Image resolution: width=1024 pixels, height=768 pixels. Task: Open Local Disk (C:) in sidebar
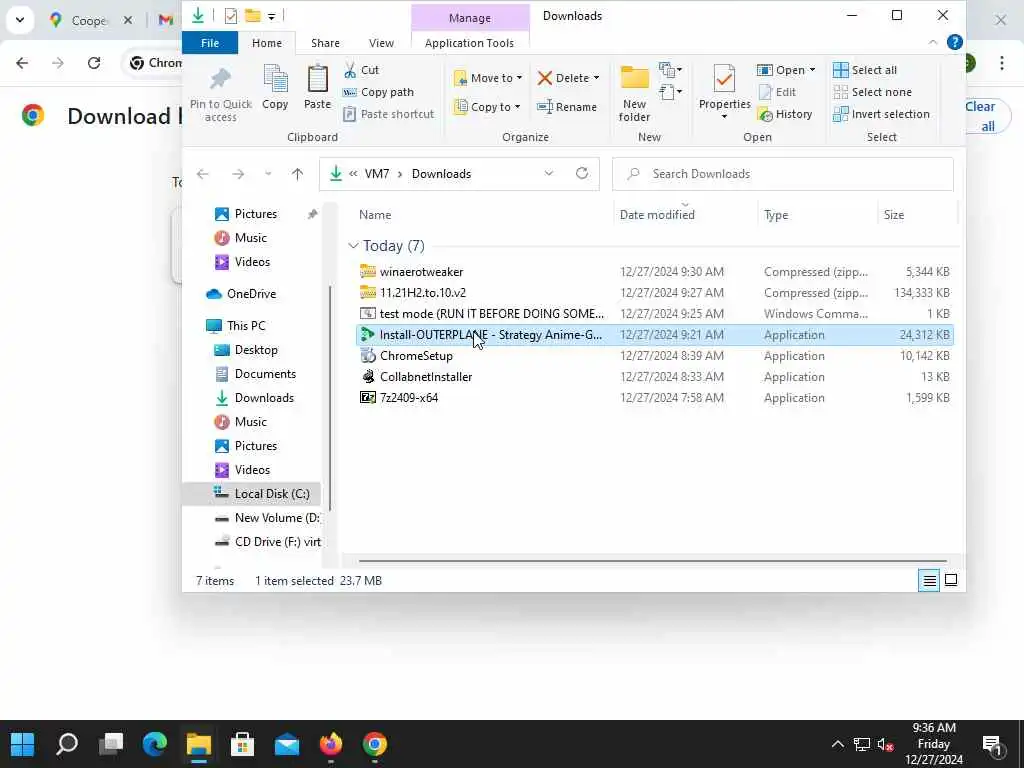coord(272,494)
